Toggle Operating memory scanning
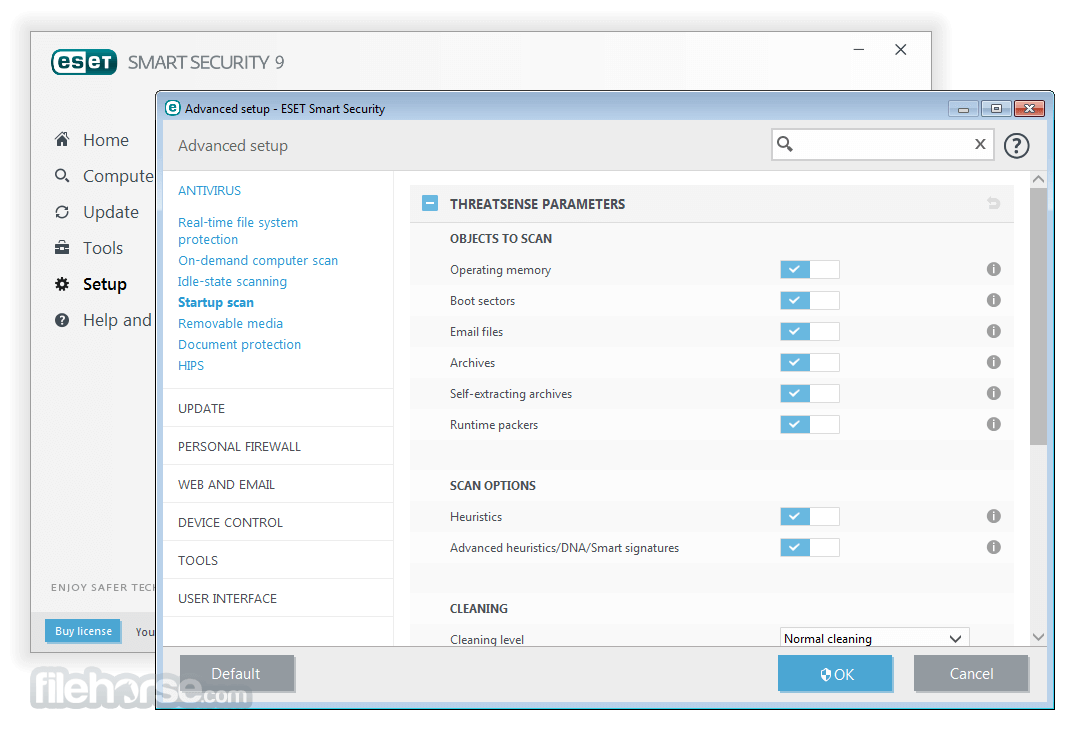The image size is (1084, 739). pos(810,270)
